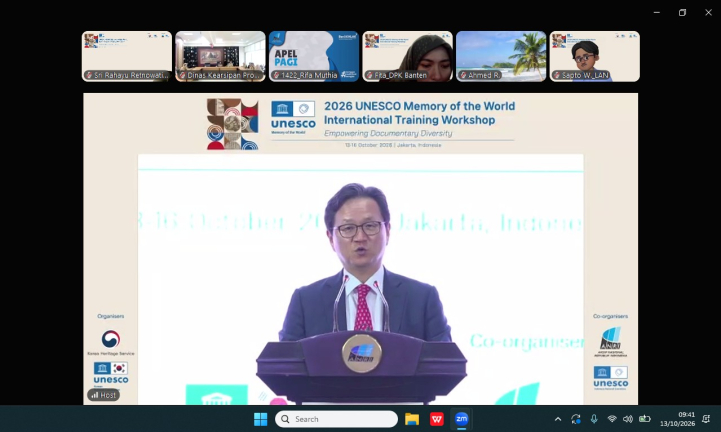Show hidden system tray icons
721x432 pixels.
coord(558,419)
